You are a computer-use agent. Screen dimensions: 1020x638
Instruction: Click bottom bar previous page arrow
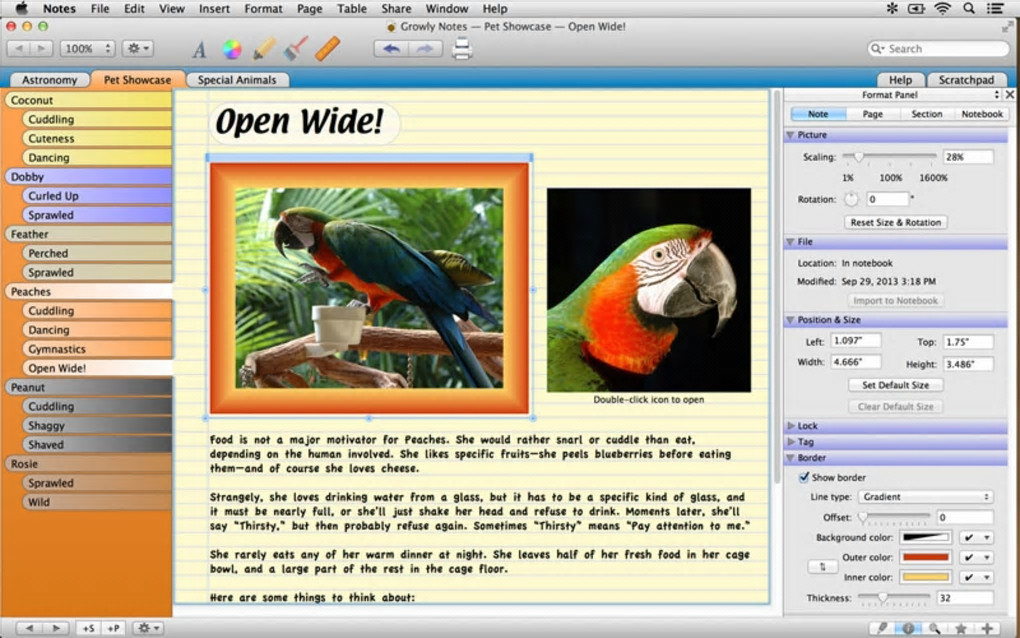(29, 628)
